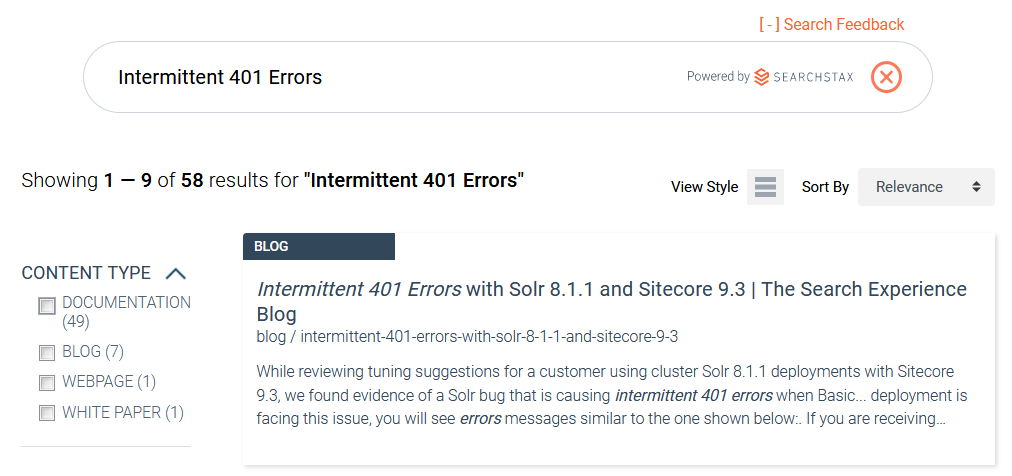Check the BLOG (7) filter
This screenshot has height=476, width=1012.
pos(47,352)
